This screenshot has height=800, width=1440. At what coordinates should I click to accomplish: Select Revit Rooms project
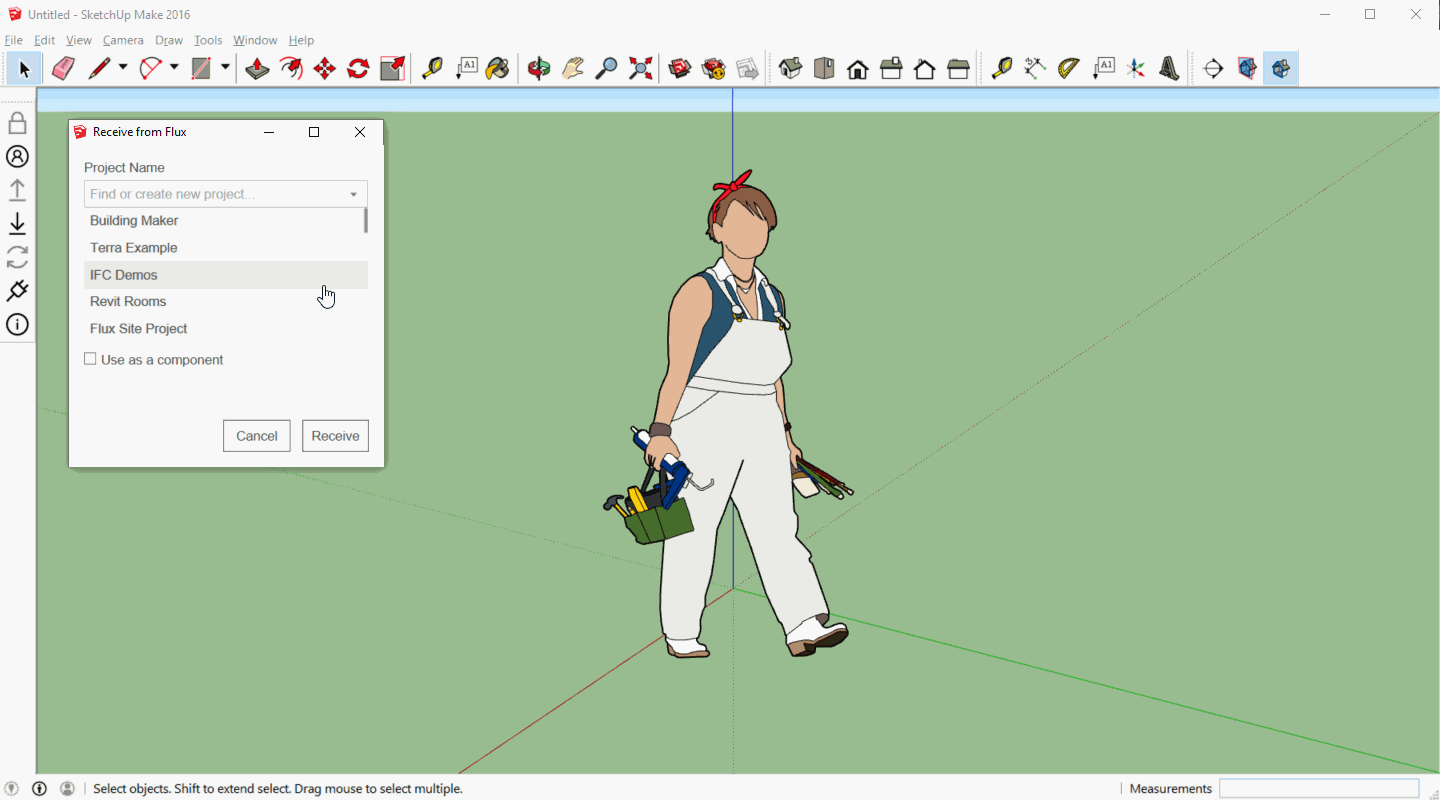coord(226,302)
